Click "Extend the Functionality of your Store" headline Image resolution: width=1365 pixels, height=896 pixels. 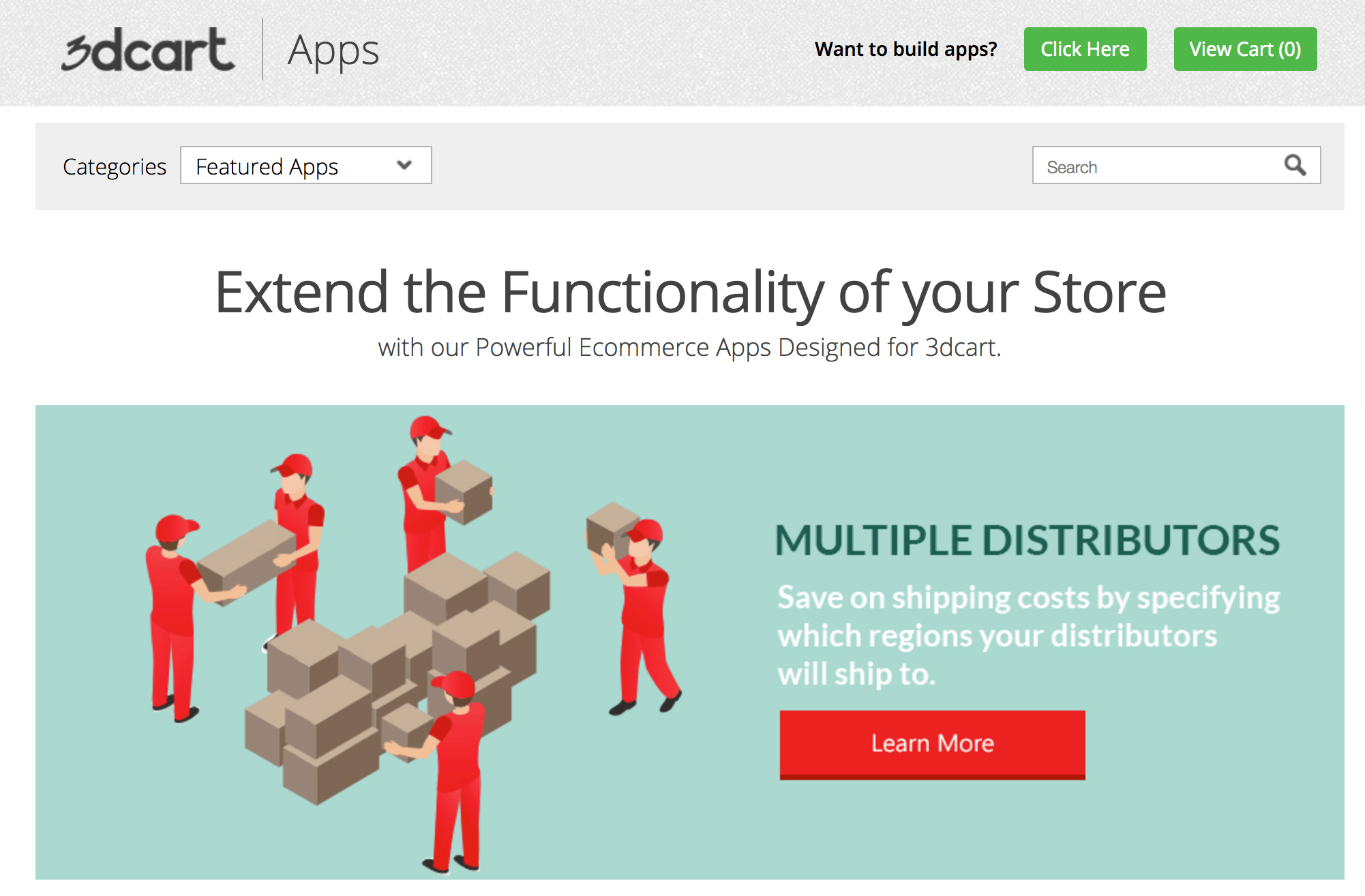(690, 292)
